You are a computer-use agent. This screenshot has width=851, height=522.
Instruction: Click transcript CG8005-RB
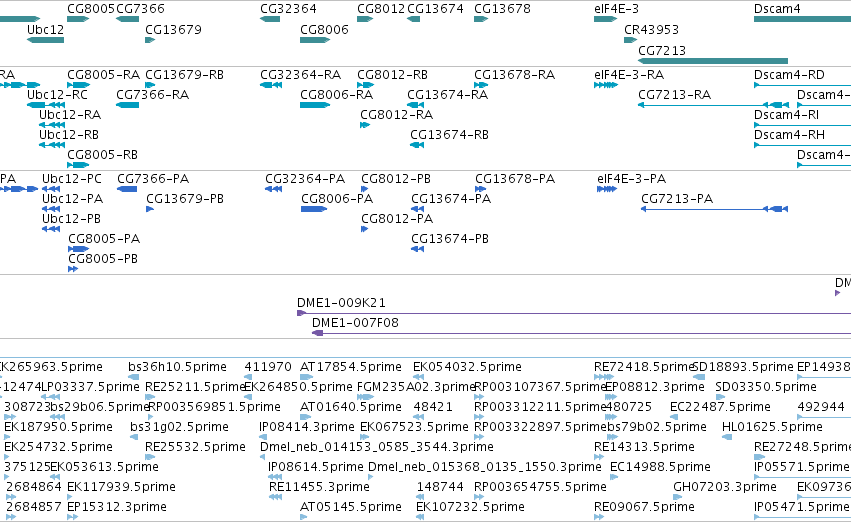103,155
